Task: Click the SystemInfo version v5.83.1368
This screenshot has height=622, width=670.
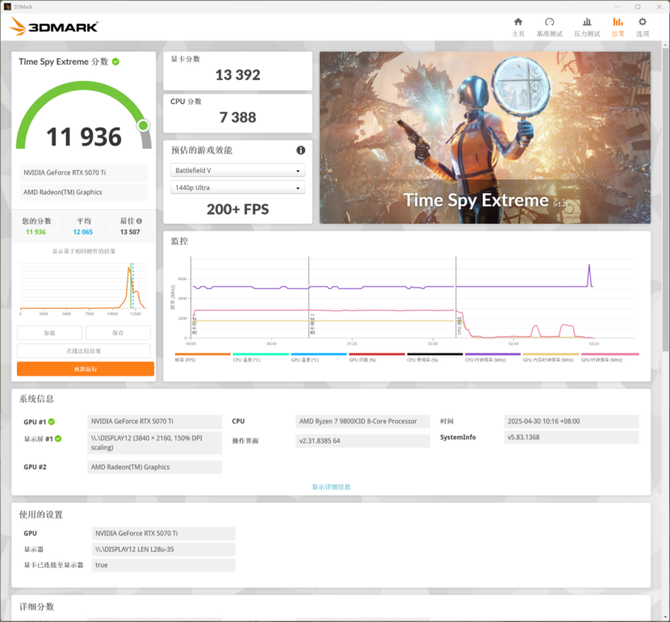Action: [x=571, y=437]
